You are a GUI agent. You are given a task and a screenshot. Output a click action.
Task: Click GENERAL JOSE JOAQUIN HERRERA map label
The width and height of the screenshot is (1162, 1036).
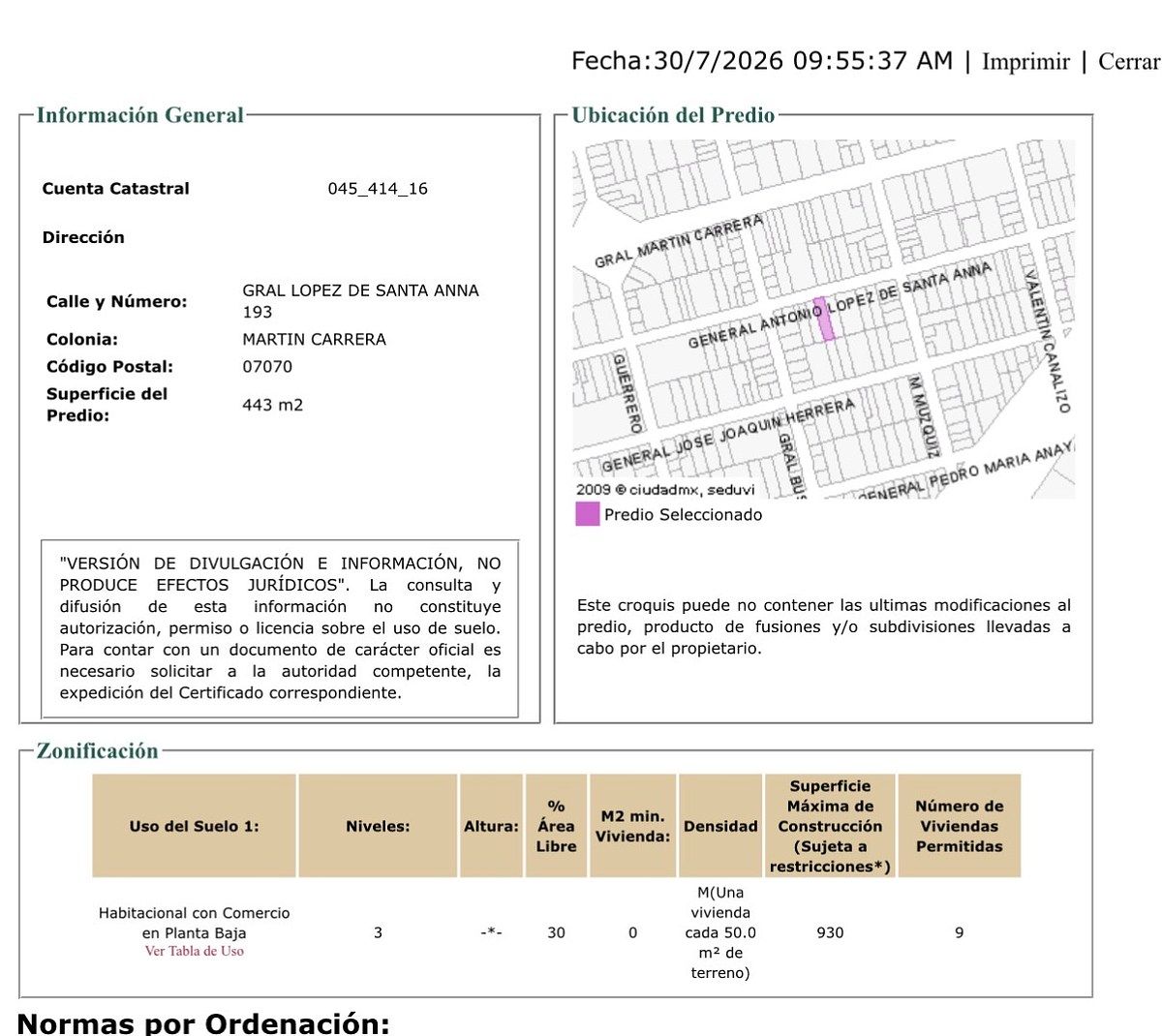[x=728, y=435]
